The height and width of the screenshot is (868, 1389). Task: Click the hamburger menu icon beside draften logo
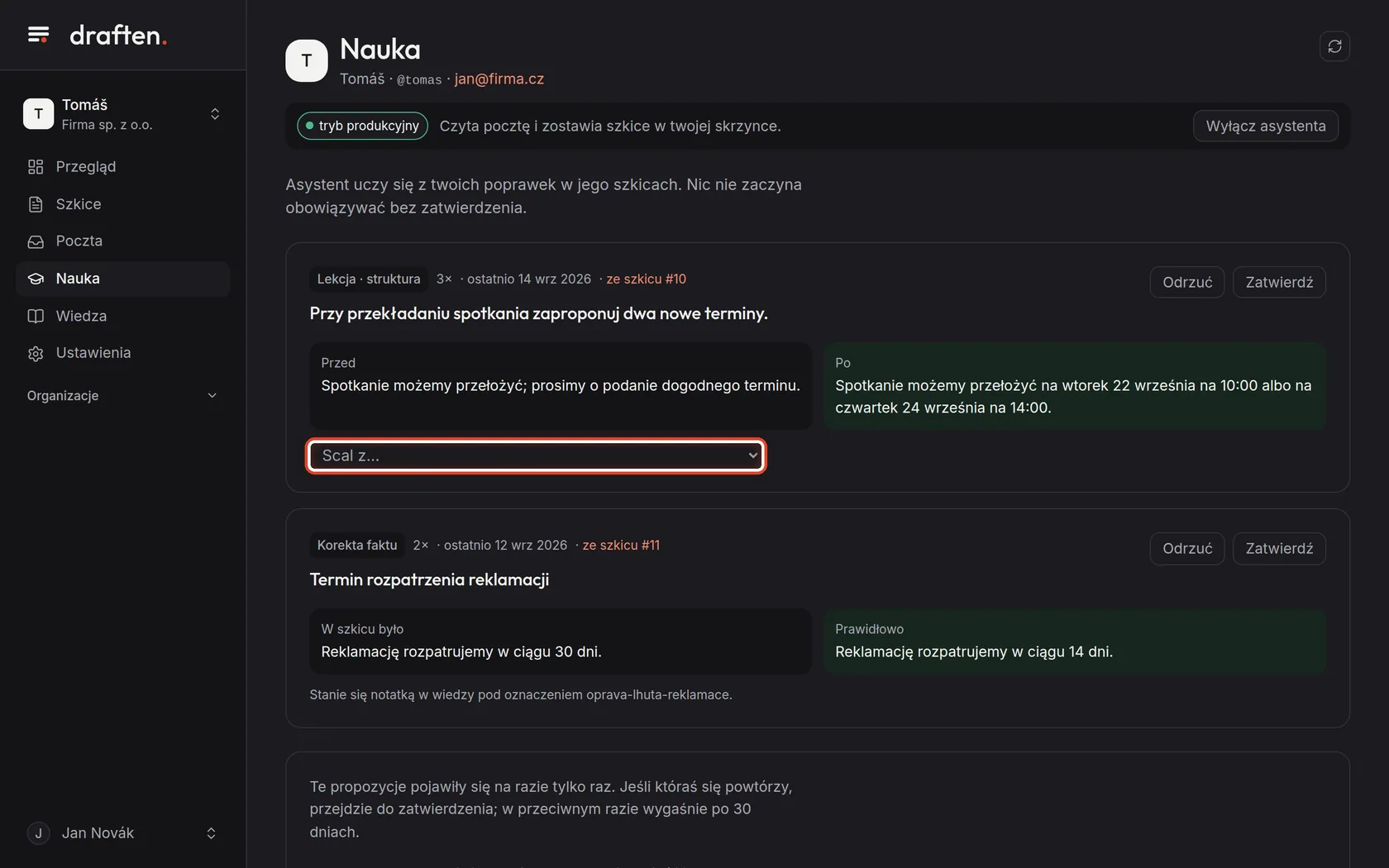[38, 35]
